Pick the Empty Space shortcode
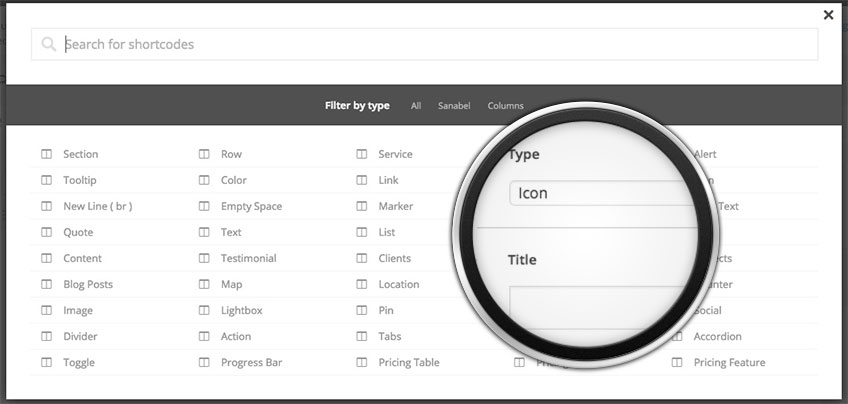 pyautogui.click(x=251, y=207)
